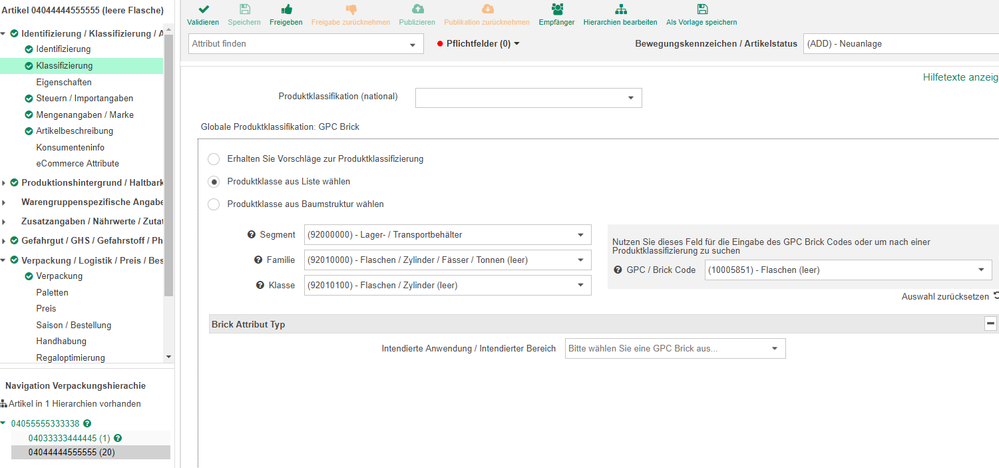
Task: Click the Publizieren cloud upload icon
Action: click(417, 10)
